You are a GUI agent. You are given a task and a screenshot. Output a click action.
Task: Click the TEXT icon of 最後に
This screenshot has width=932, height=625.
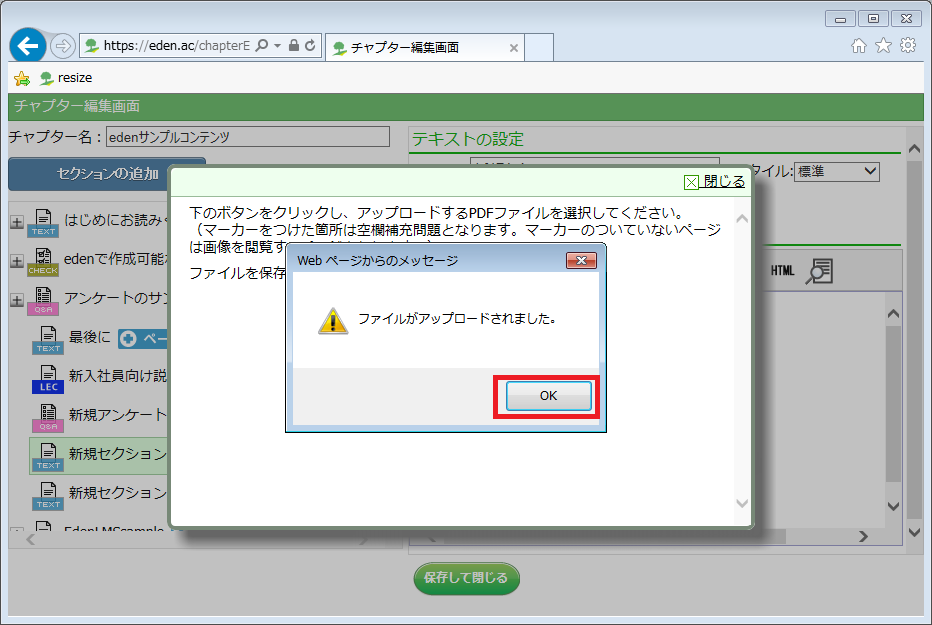(48, 340)
